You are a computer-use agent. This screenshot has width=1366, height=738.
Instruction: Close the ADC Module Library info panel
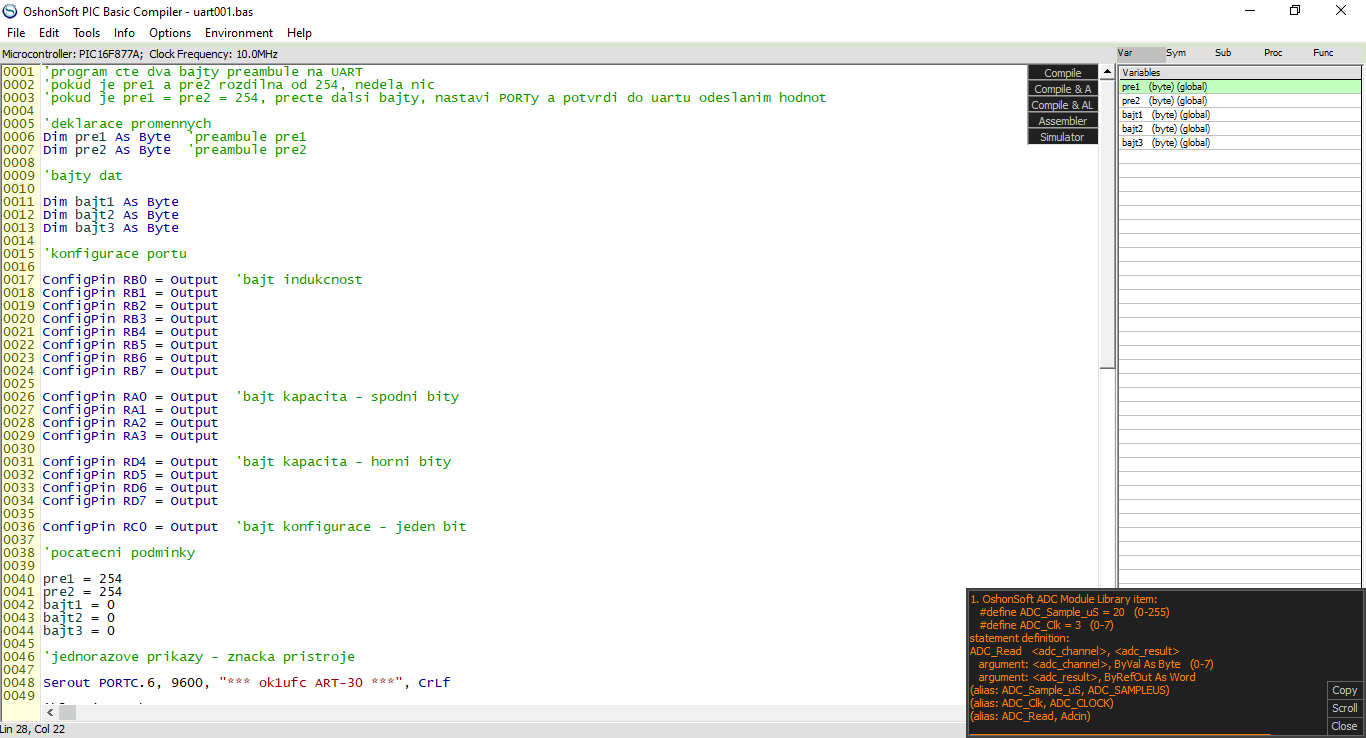(1344, 726)
